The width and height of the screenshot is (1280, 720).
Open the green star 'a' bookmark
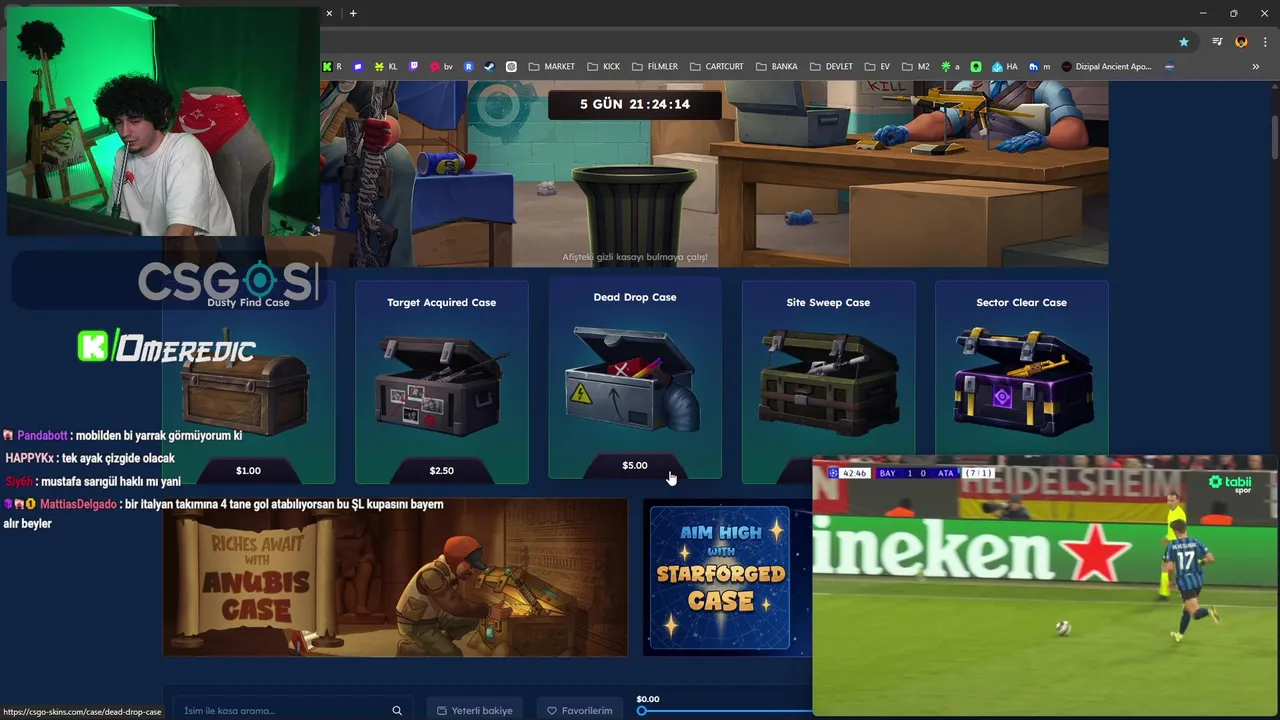(x=950, y=67)
